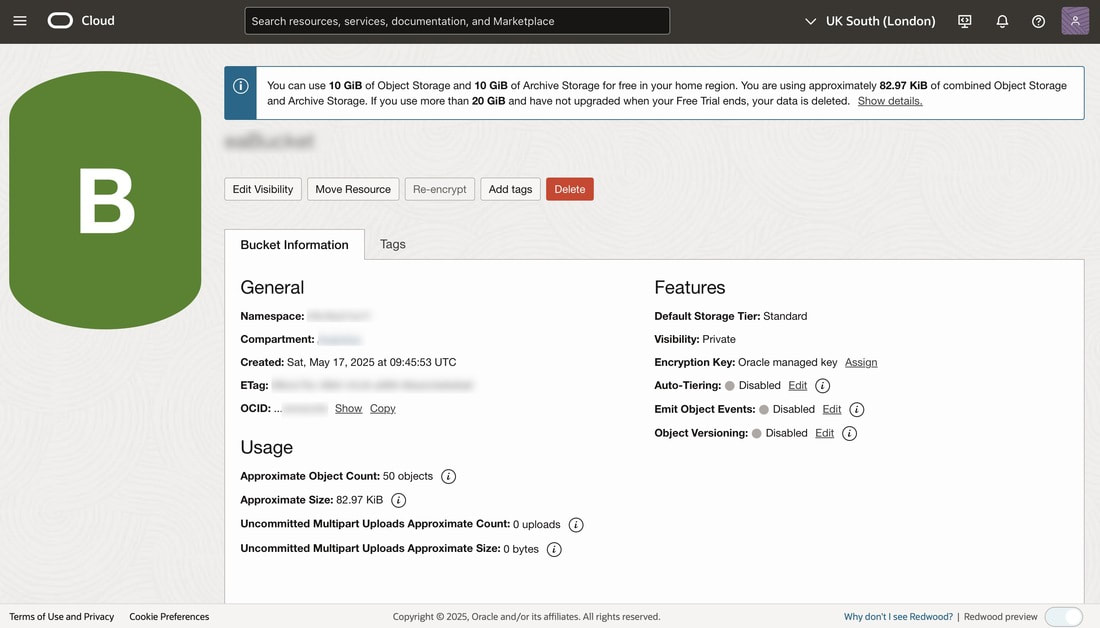This screenshot has width=1100, height=628.
Task: Copy the bucket OCID
Action: pyautogui.click(x=382, y=408)
